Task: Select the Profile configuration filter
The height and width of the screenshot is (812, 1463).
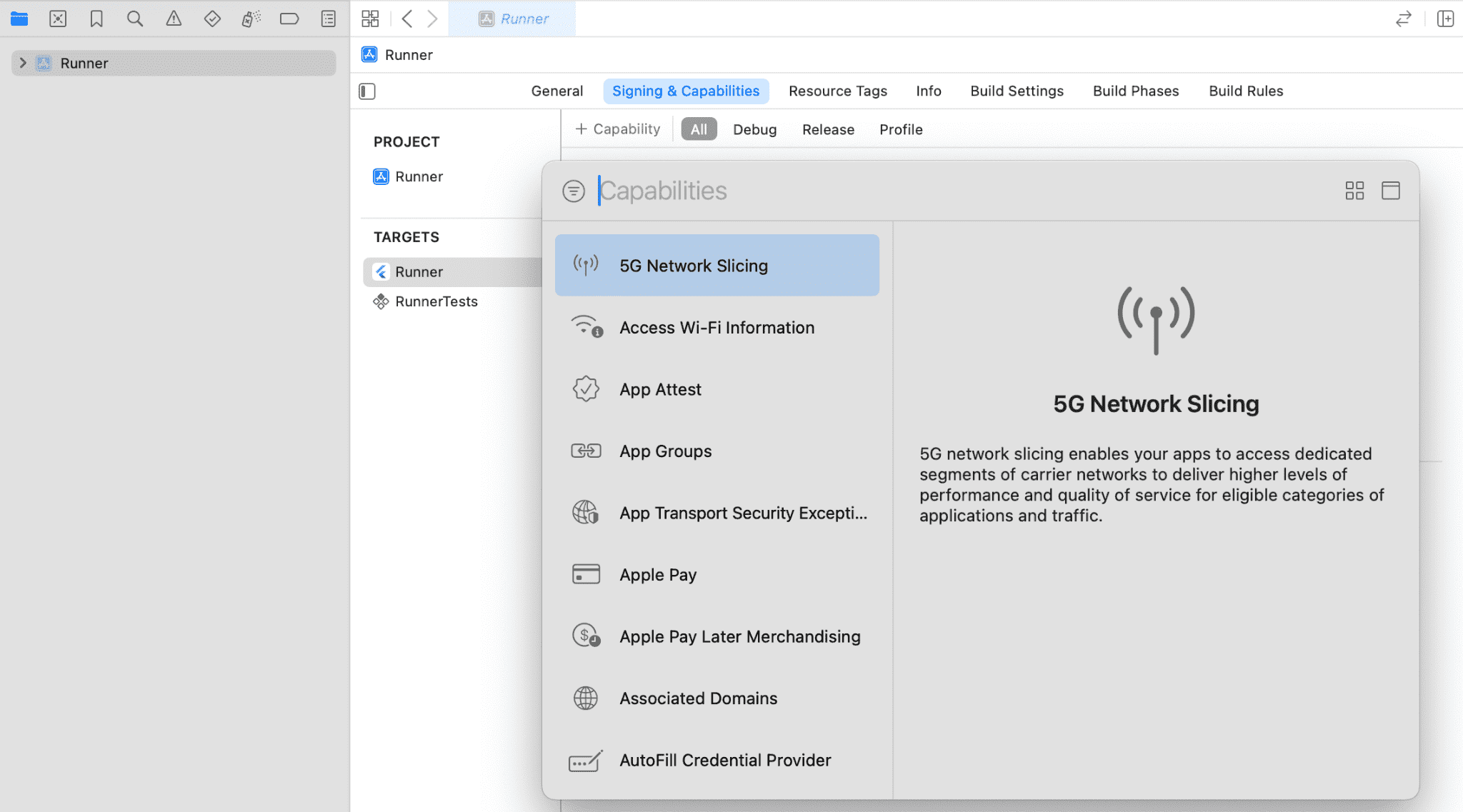Action: 901,129
